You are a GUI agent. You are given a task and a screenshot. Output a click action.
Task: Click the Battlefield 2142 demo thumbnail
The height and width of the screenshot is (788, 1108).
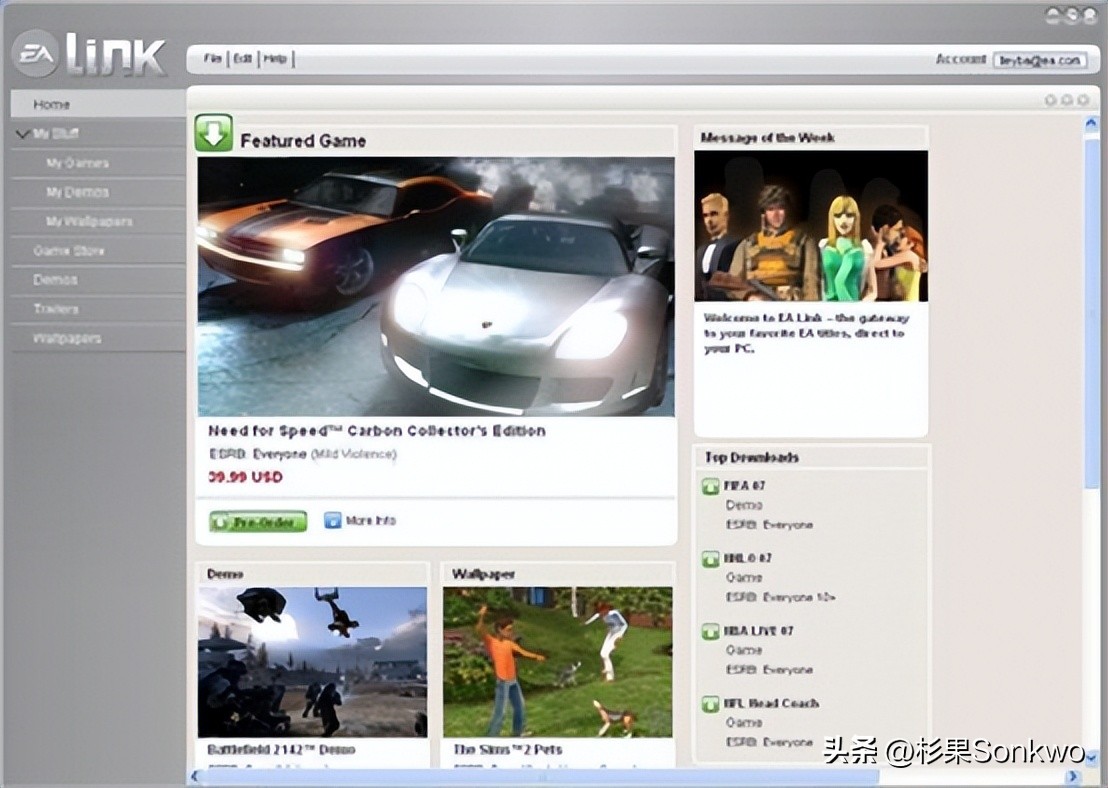(312, 662)
